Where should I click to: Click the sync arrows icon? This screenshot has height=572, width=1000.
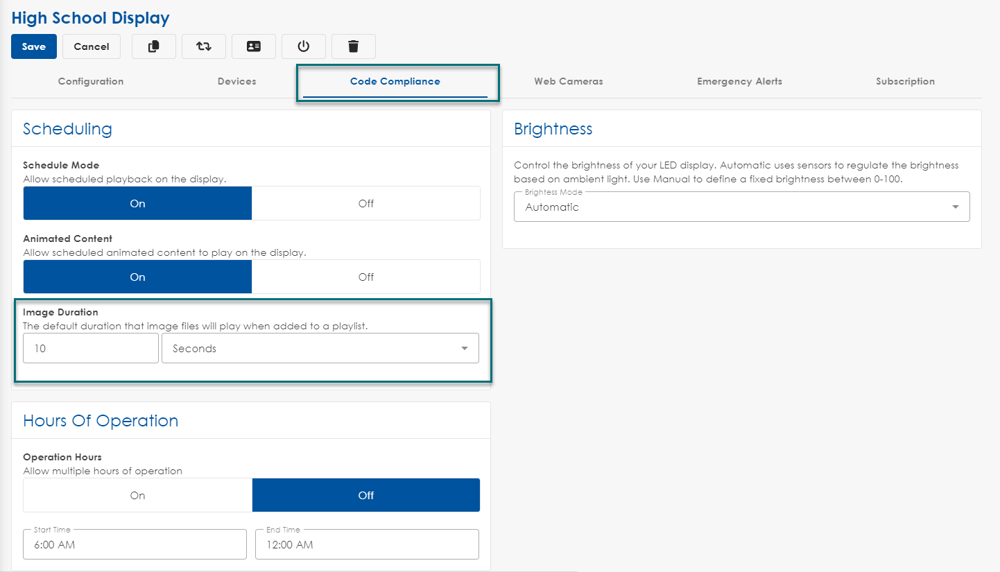203,46
